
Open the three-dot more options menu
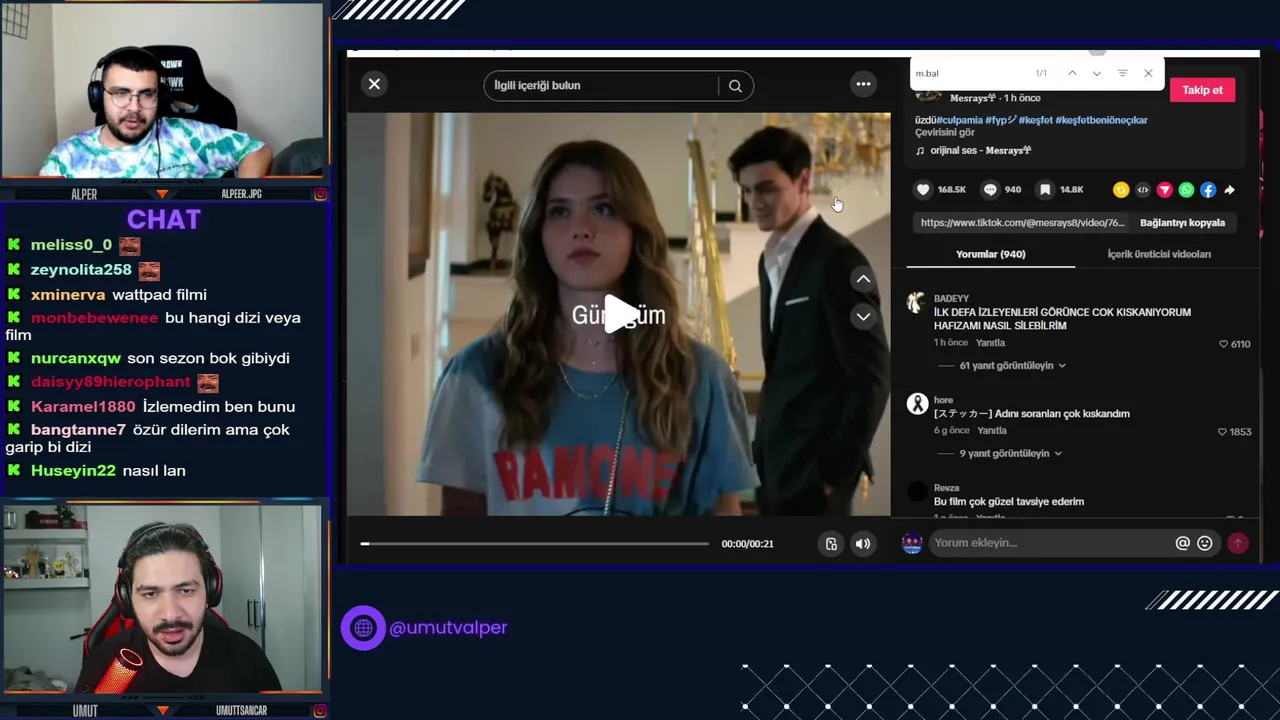coord(863,84)
